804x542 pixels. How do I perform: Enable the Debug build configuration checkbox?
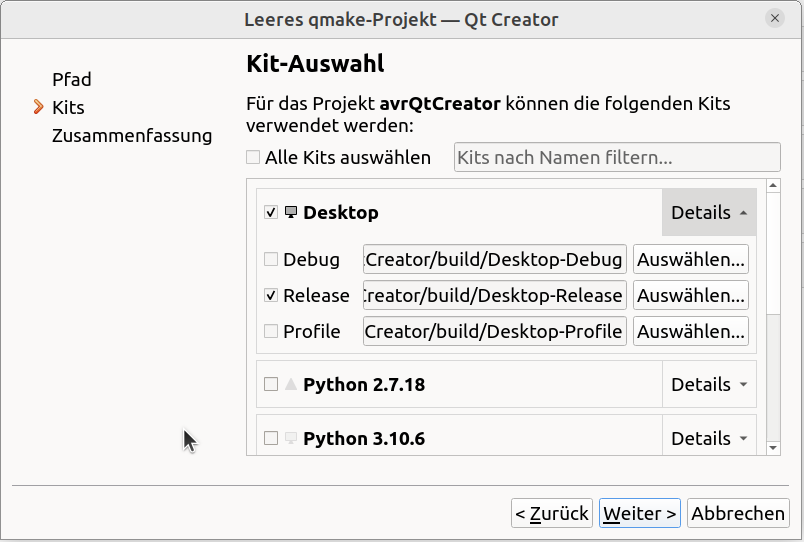pyautogui.click(x=271, y=259)
